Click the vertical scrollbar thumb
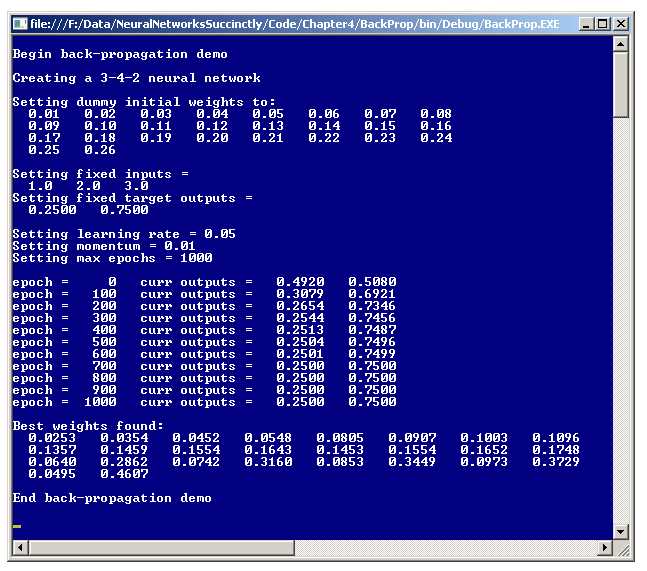This screenshot has height=571, width=647. [x=621, y=85]
